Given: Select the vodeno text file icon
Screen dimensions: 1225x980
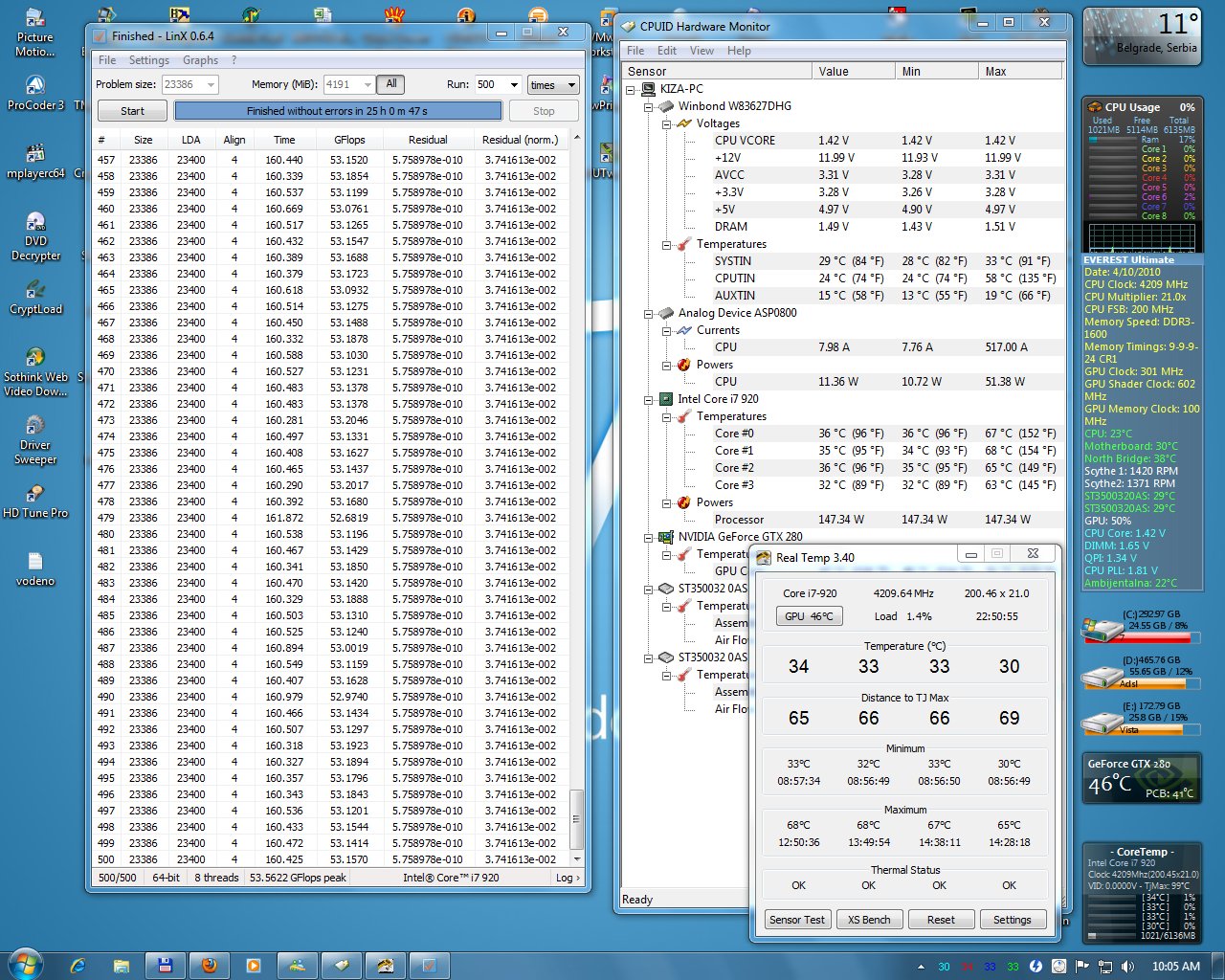Looking at the screenshot, I should pos(35,569).
